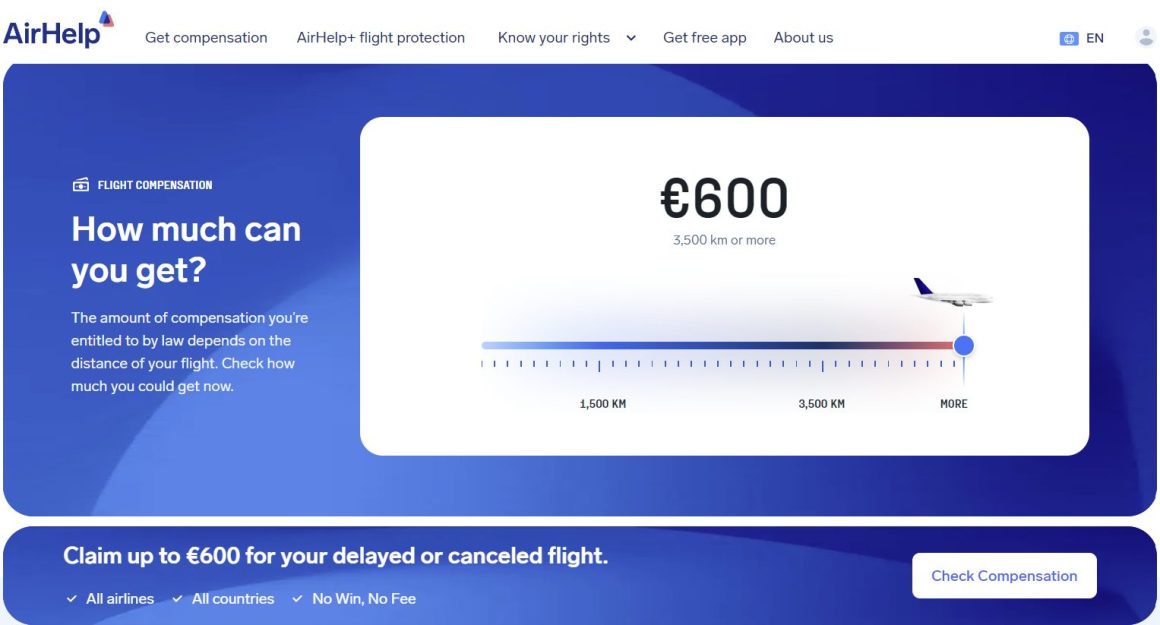Click the AirHelp logo
1160x625 pixels.
click(x=55, y=32)
